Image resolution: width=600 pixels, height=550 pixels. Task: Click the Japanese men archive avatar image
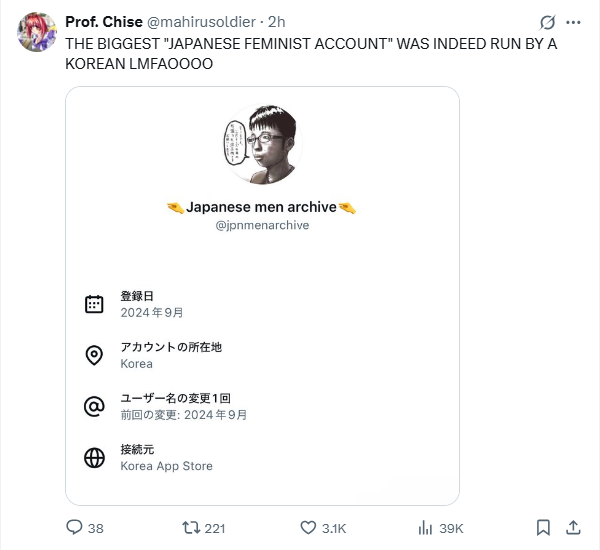(x=262, y=144)
